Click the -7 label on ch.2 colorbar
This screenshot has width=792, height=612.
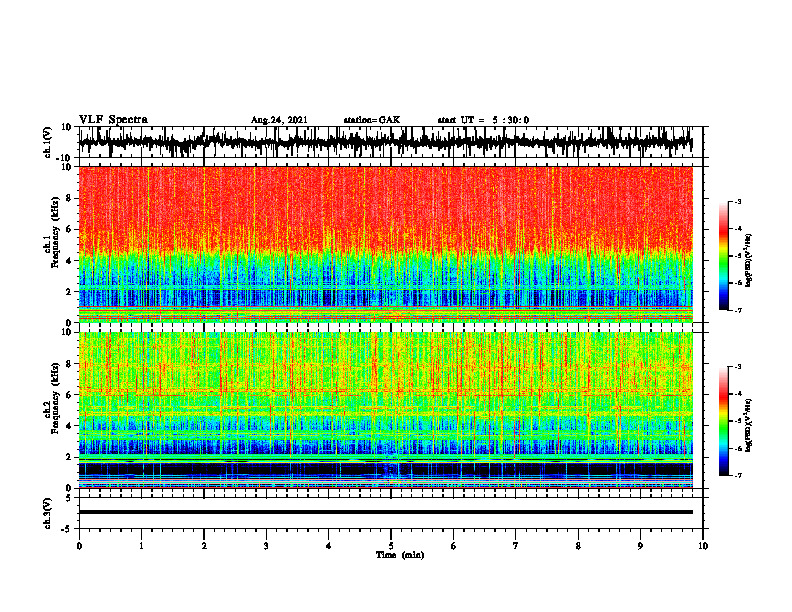738,475
